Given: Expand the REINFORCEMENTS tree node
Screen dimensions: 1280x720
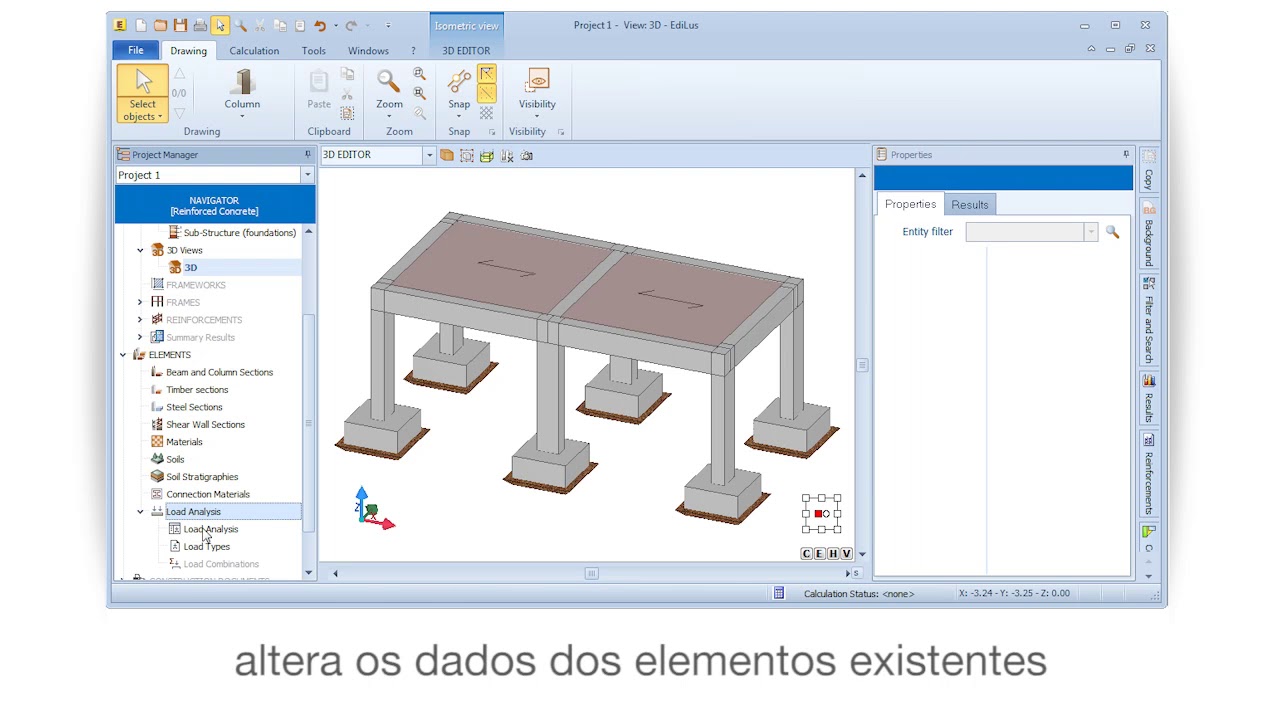Looking at the screenshot, I should click(x=140, y=320).
